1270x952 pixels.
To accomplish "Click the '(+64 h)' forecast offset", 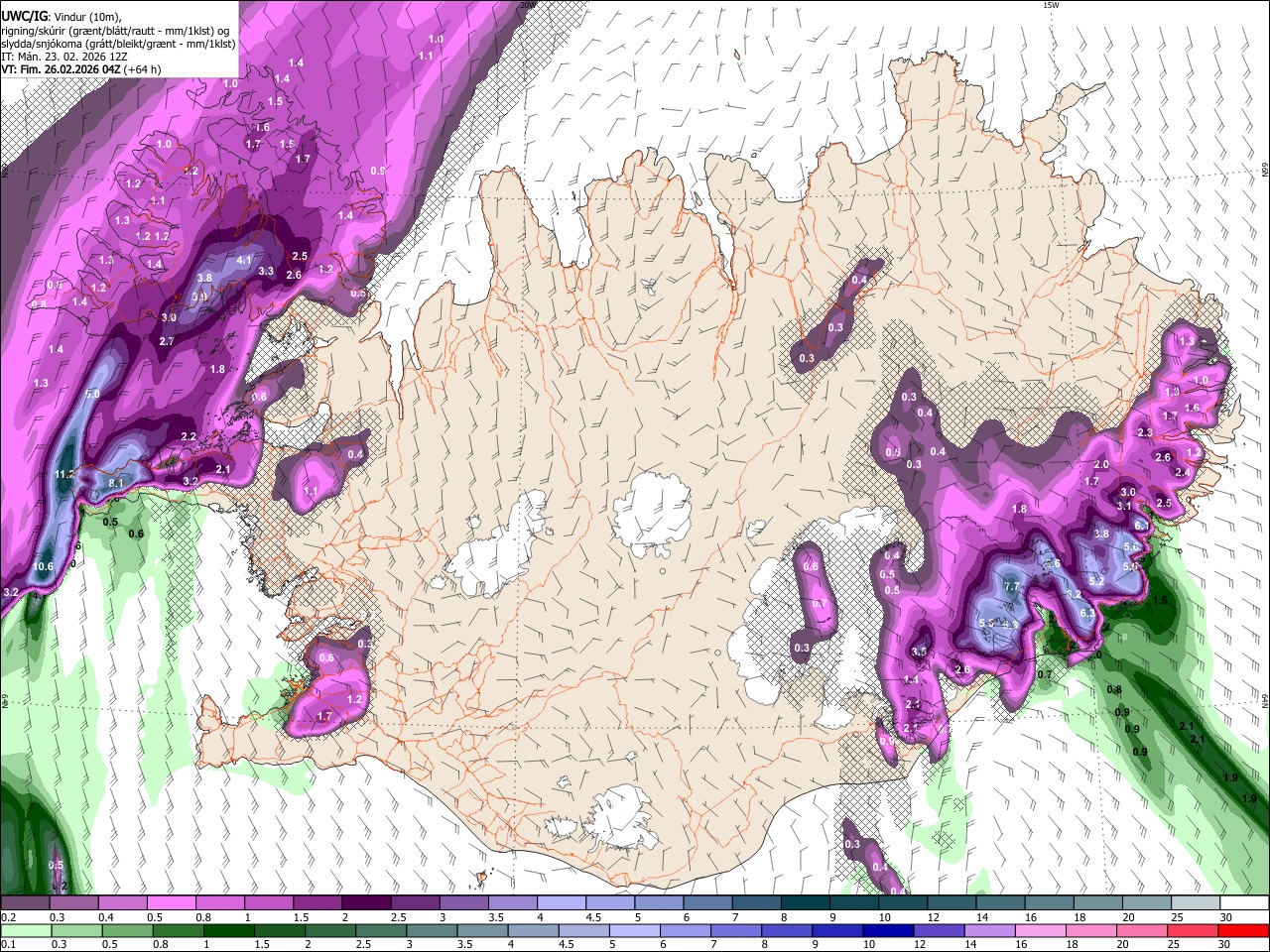I will point(142,69).
